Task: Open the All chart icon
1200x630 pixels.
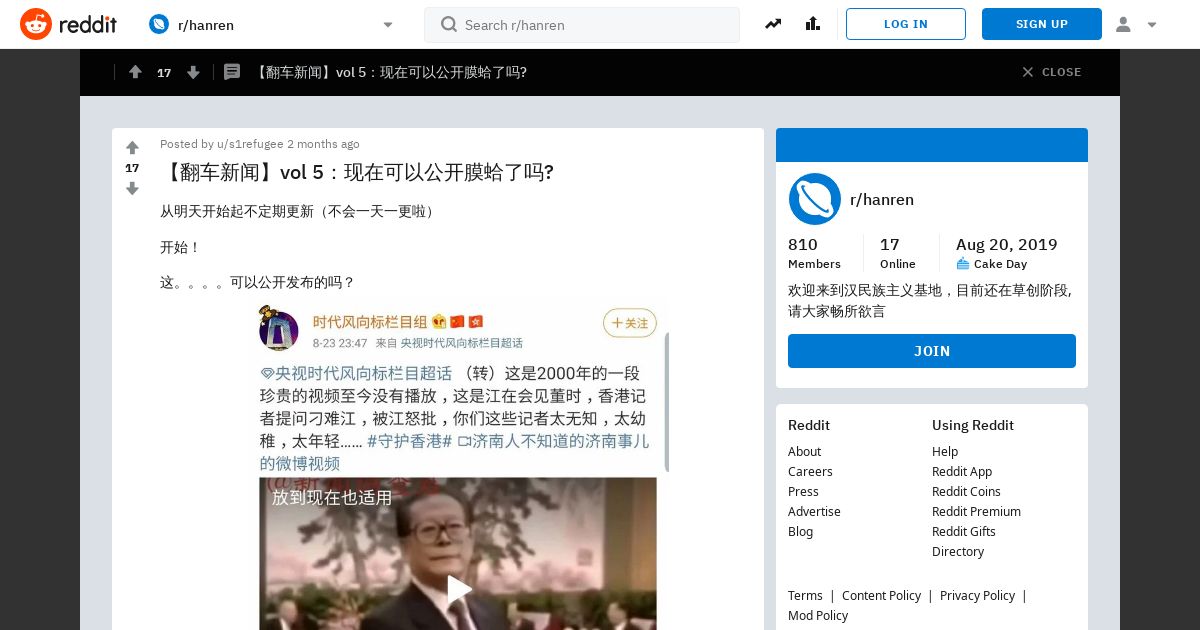Action: tap(813, 24)
